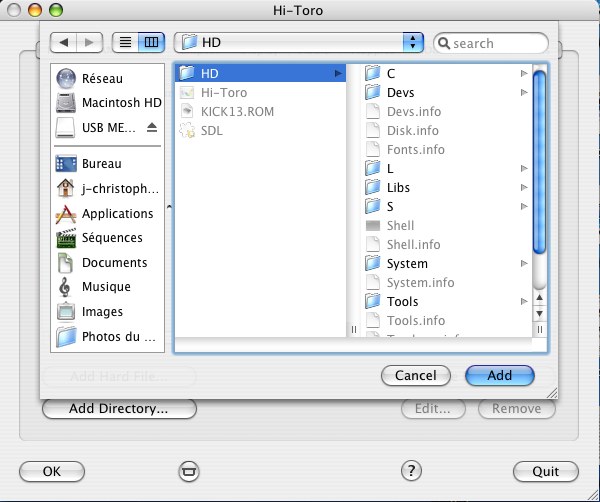Expand the HD folder arrow
Screen dimensions: 600x502
tap(338, 73)
